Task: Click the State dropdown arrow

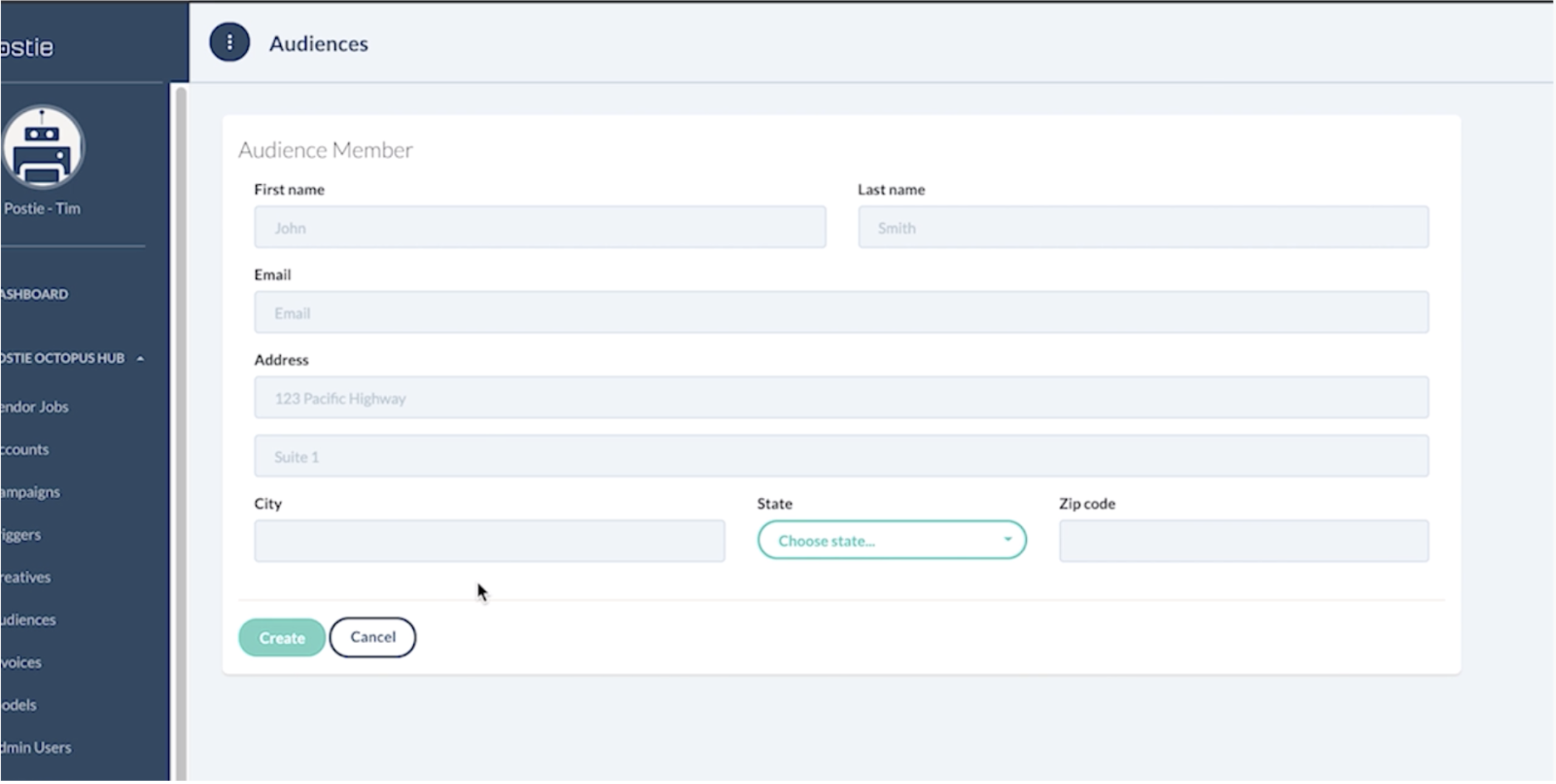Action: click(1008, 539)
